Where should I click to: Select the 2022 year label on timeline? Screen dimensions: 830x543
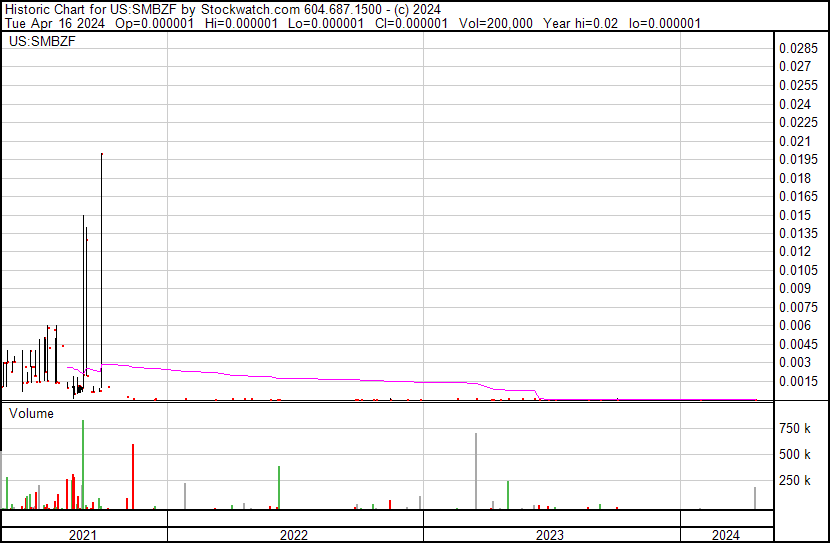[x=294, y=535]
